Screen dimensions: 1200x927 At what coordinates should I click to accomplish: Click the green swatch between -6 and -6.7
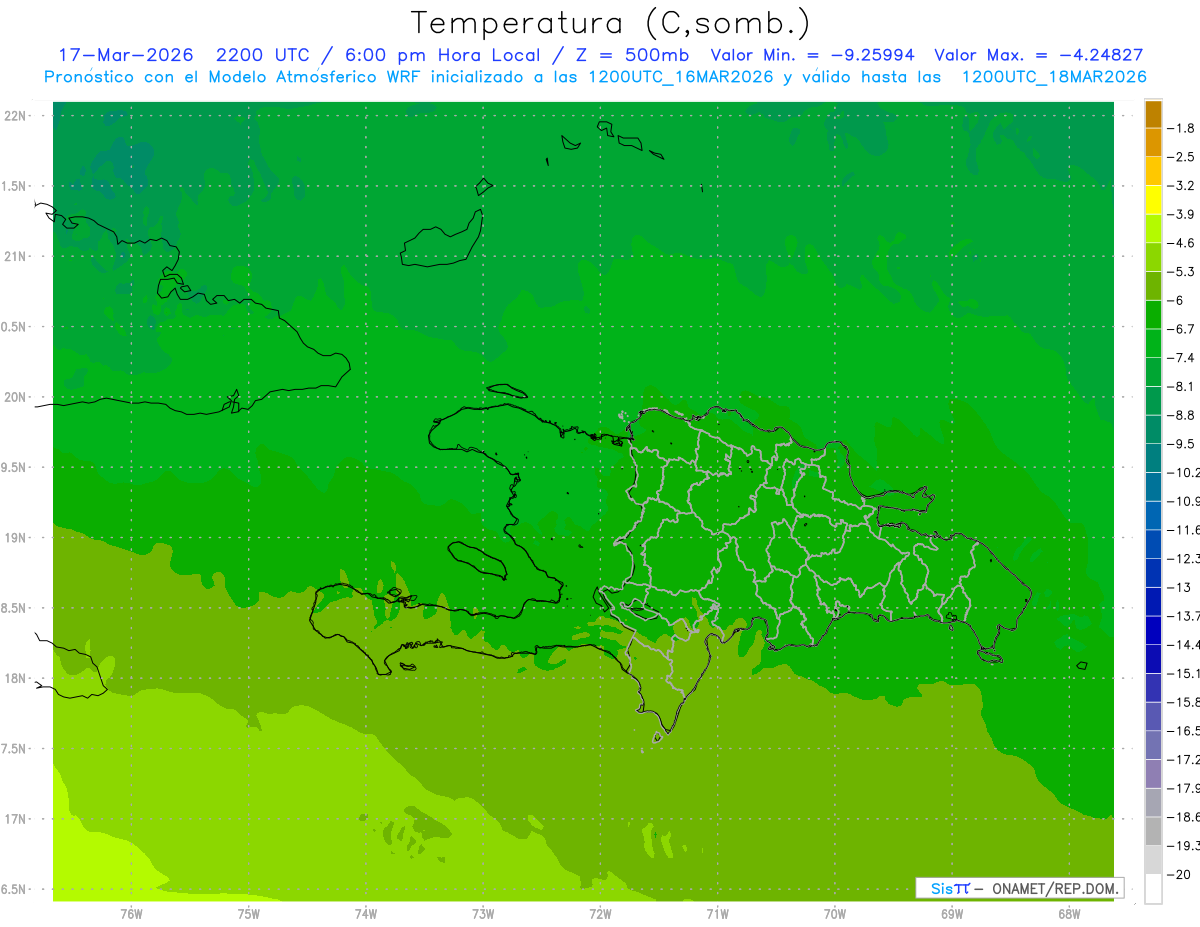tap(1153, 315)
